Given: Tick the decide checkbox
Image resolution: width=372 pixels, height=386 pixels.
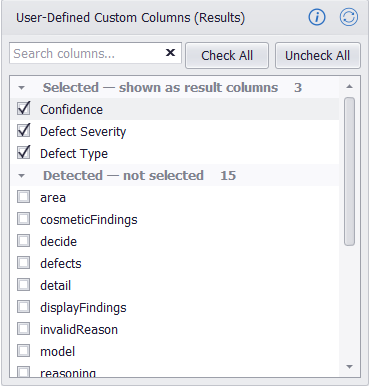Looking at the screenshot, I should tap(24, 241).
